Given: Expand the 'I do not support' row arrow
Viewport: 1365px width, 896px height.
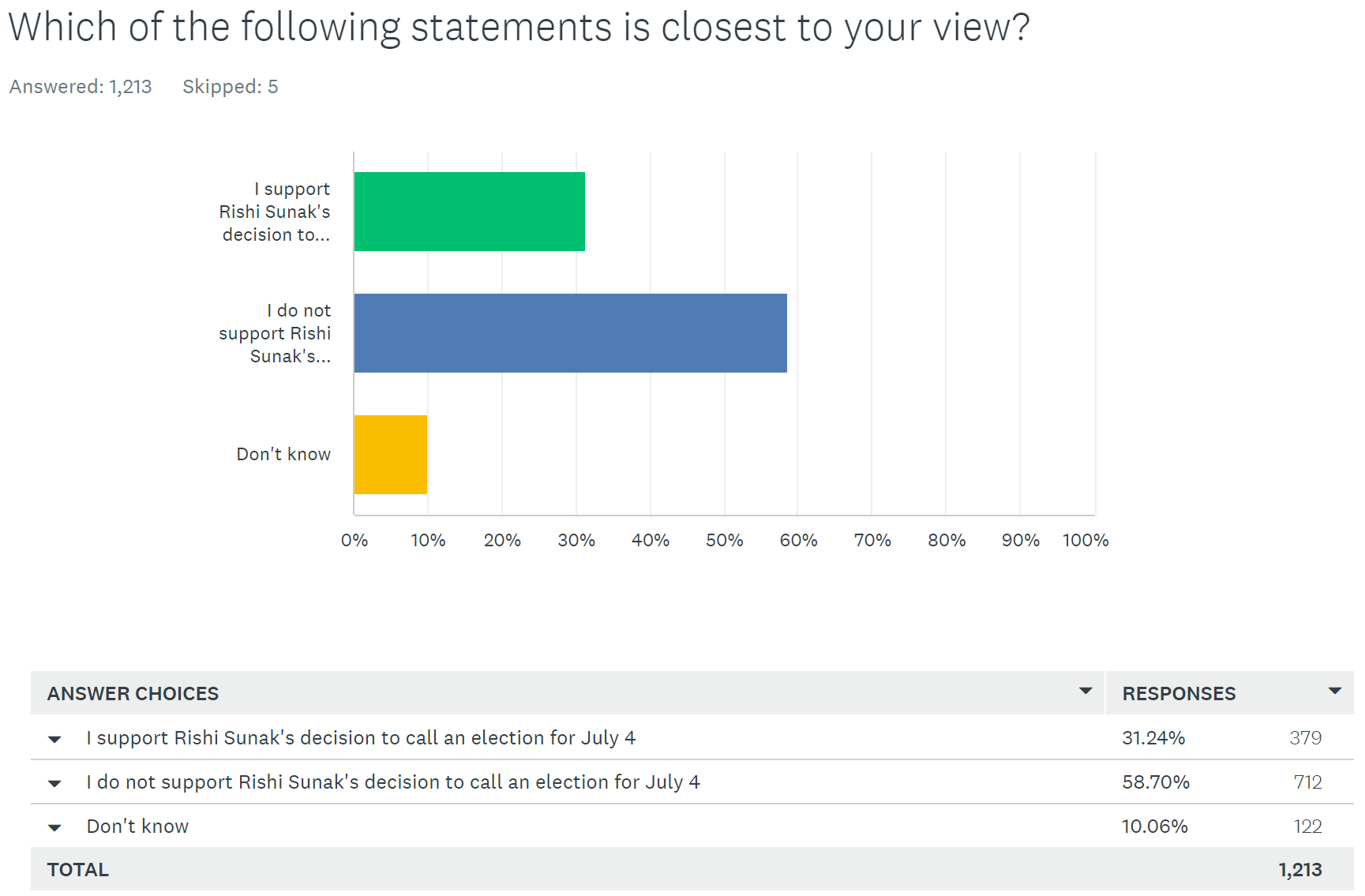Looking at the screenshot, I should click(x=54, y=784).
